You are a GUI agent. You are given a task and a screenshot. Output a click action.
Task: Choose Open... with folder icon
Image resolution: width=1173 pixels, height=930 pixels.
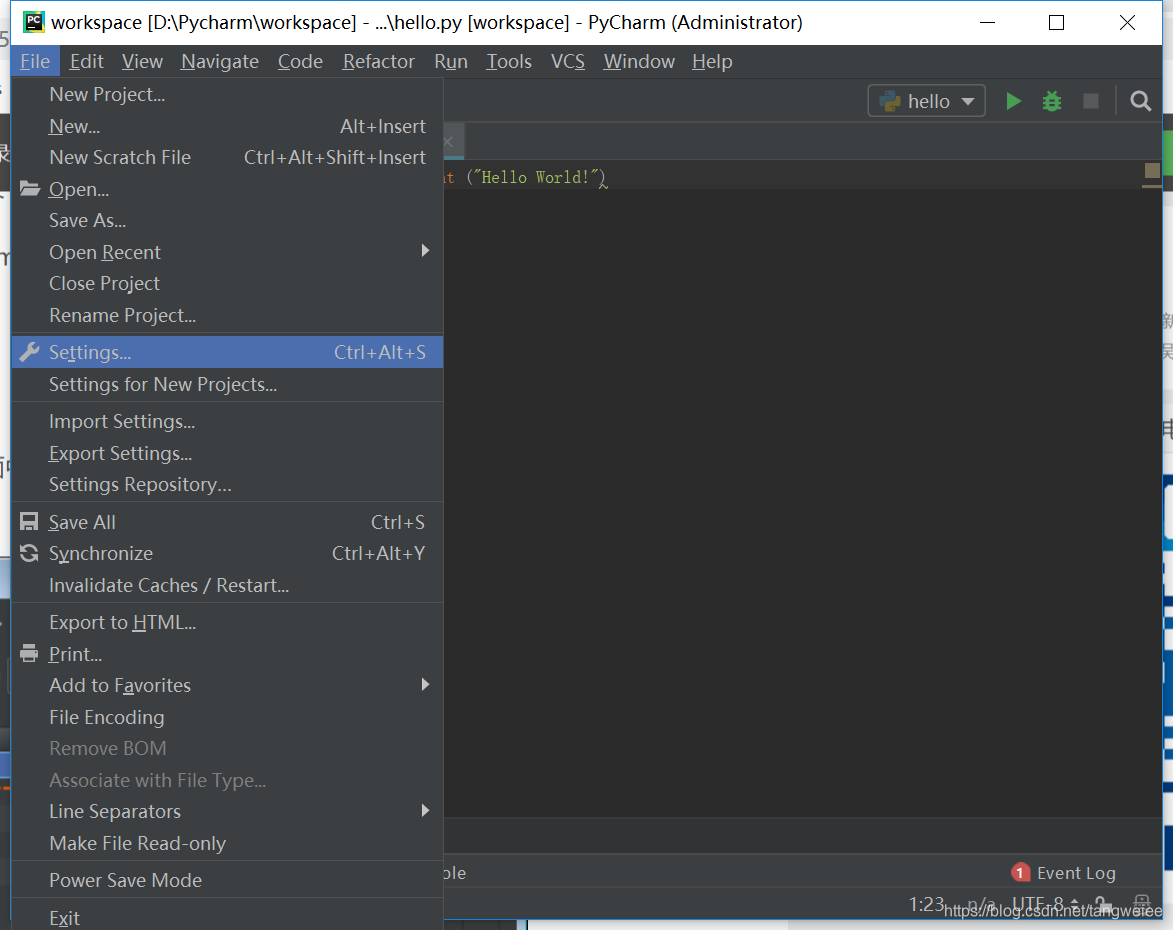[x=227, y=189]
